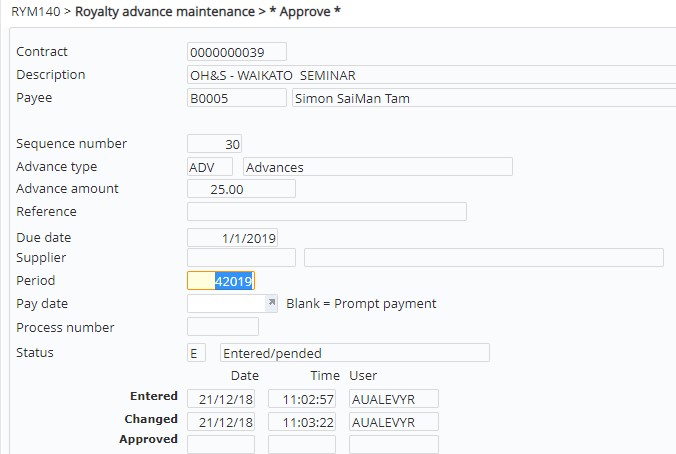The height and width of the screenshot is (454, 676).
Task: Click the Period field showing 42019
Action: pyautogui.click(x=221, y=281)
